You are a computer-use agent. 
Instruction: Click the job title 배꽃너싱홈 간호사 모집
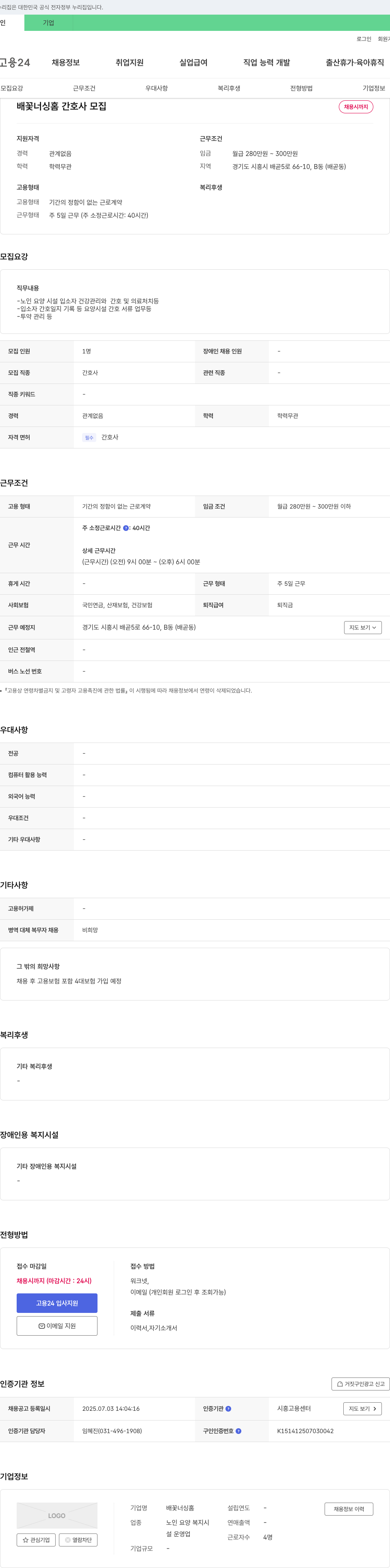point(61,106)
